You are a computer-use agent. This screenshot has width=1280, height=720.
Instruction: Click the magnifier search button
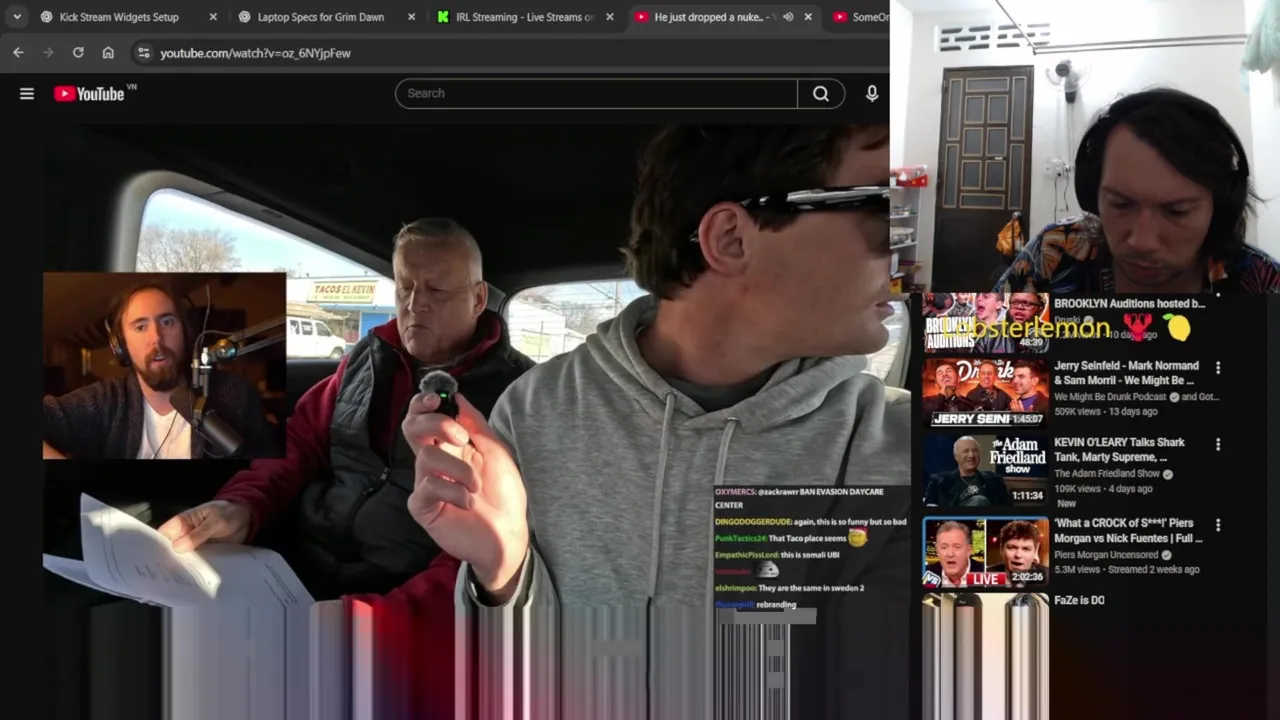pos(821,93)
